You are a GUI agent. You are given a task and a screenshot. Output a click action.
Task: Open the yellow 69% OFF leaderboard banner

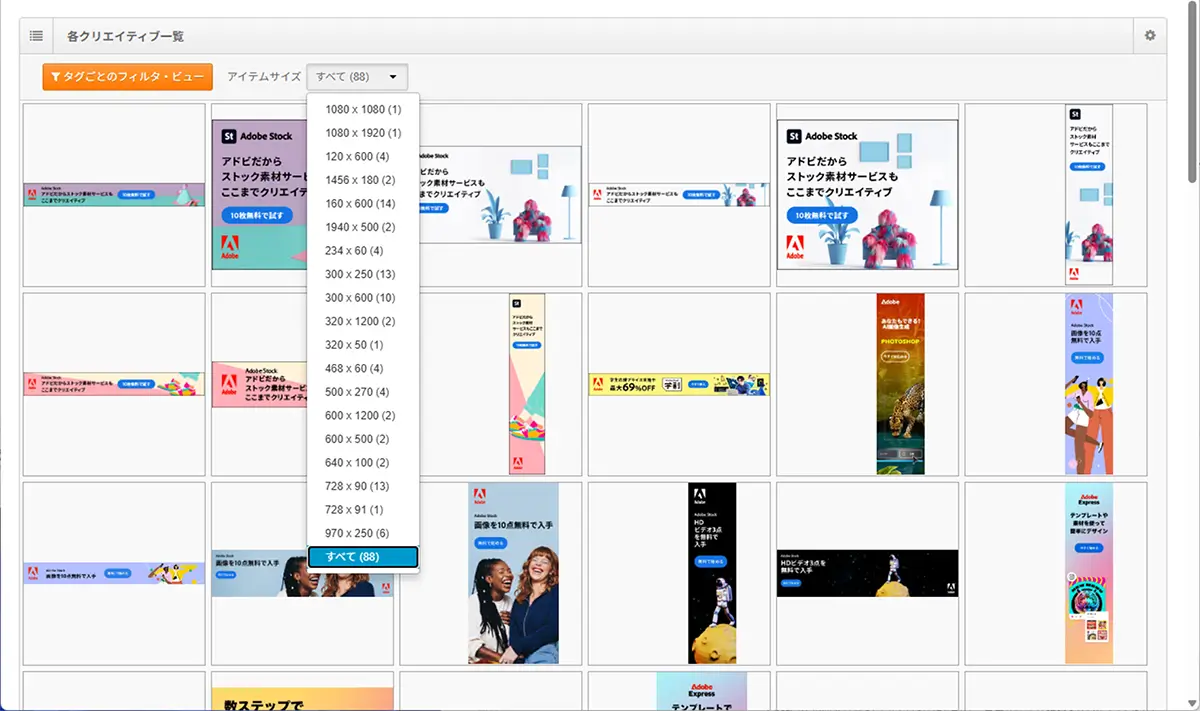point(679,385)
